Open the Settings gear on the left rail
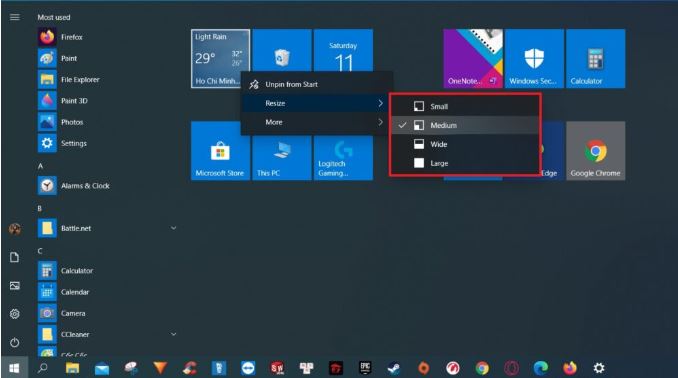This screenshot has height=378, width=678. click(x=15, y=314)
